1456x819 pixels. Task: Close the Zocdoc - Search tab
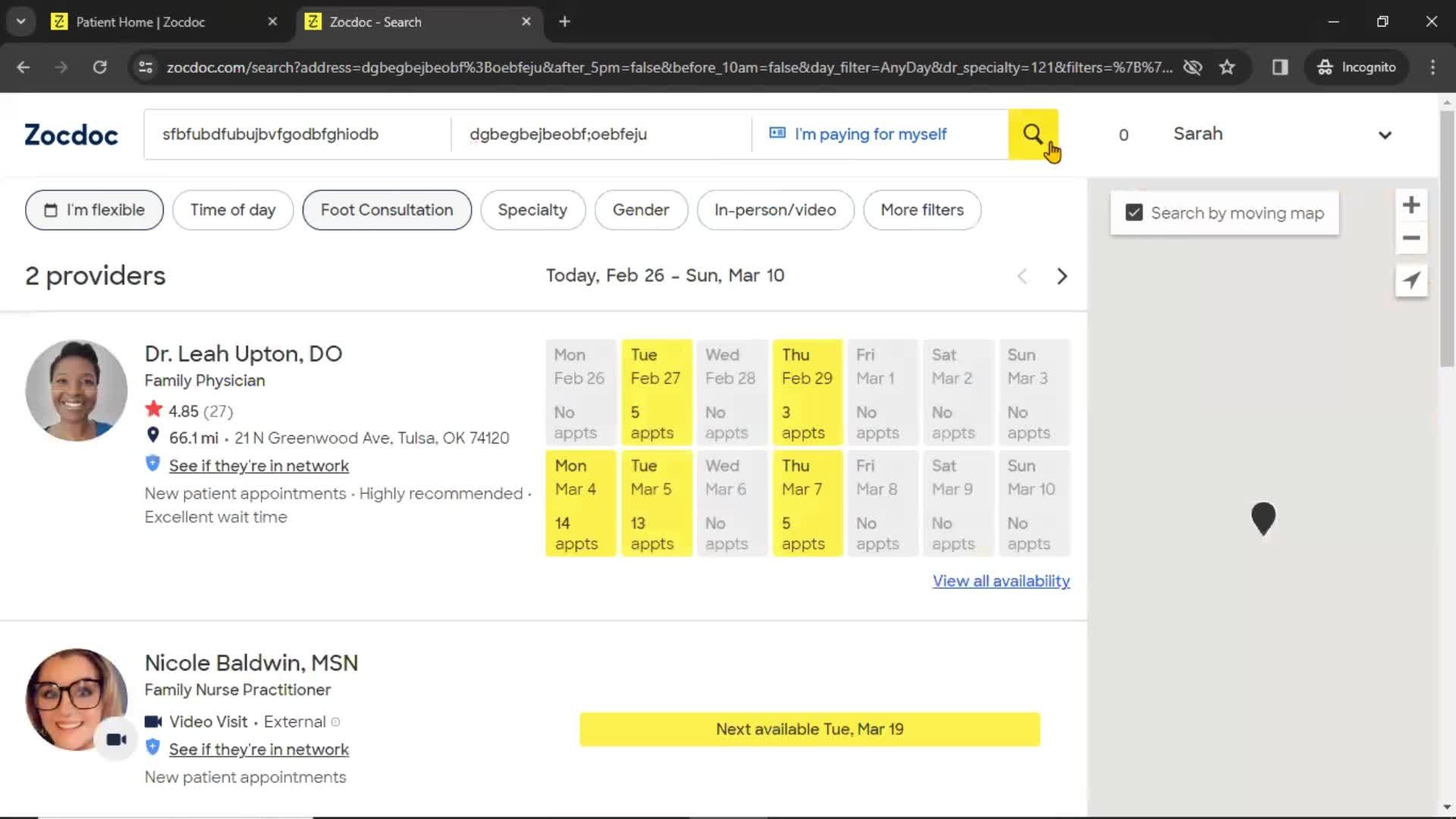[x=526, y=22]
